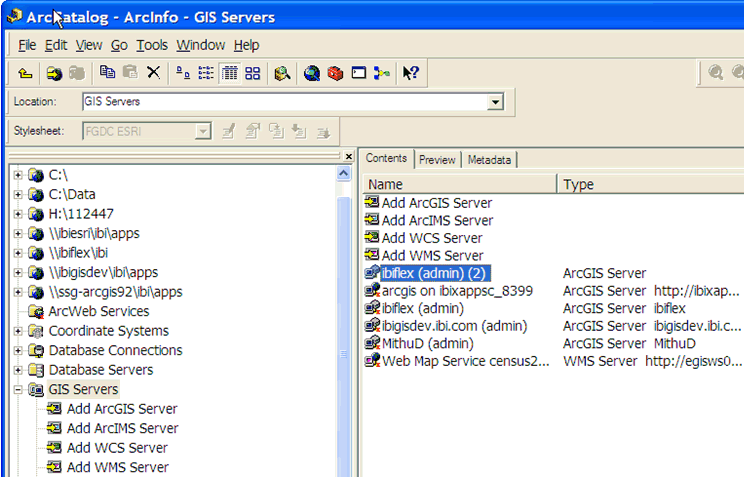Toggle the List view button
The image size is (744, 477).
tap(206, 73)
